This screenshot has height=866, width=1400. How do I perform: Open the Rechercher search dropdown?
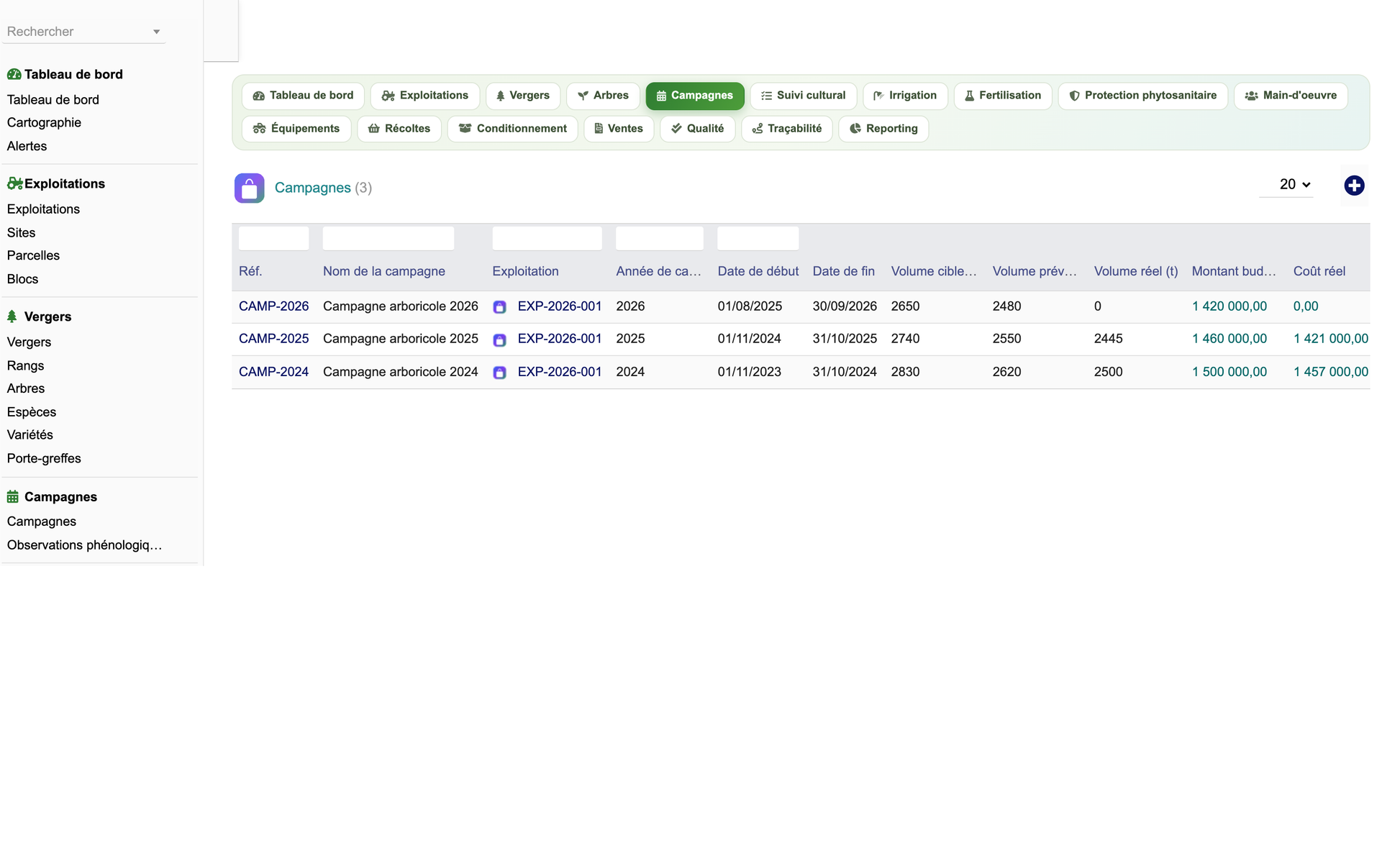[84, 32]
